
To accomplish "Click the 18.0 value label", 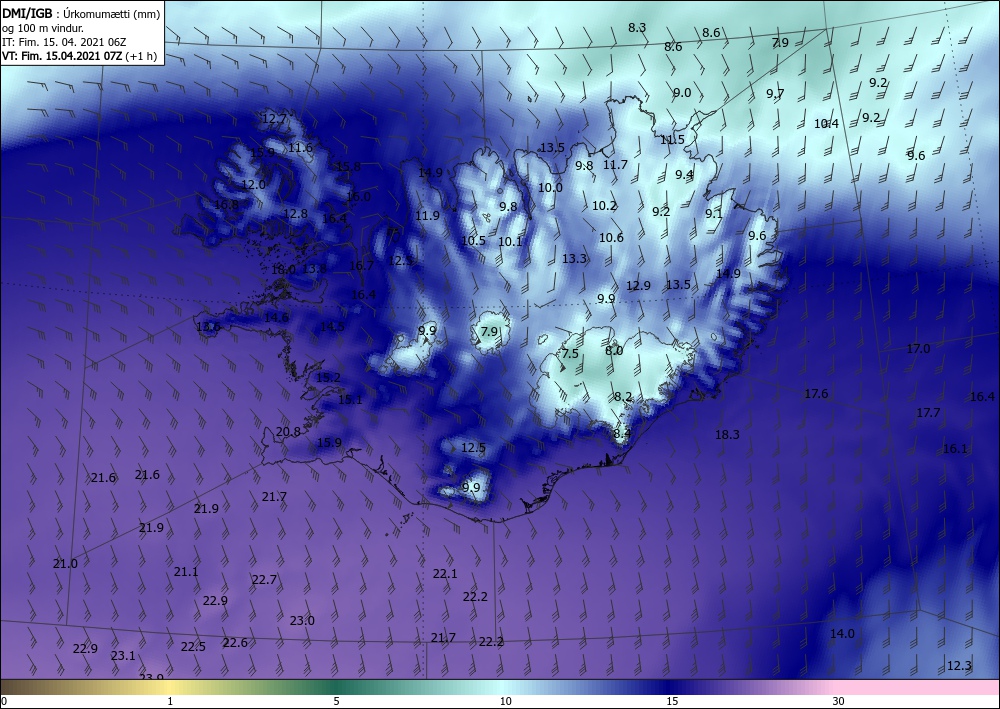I will pyautogui.click(x=283, y=270).
